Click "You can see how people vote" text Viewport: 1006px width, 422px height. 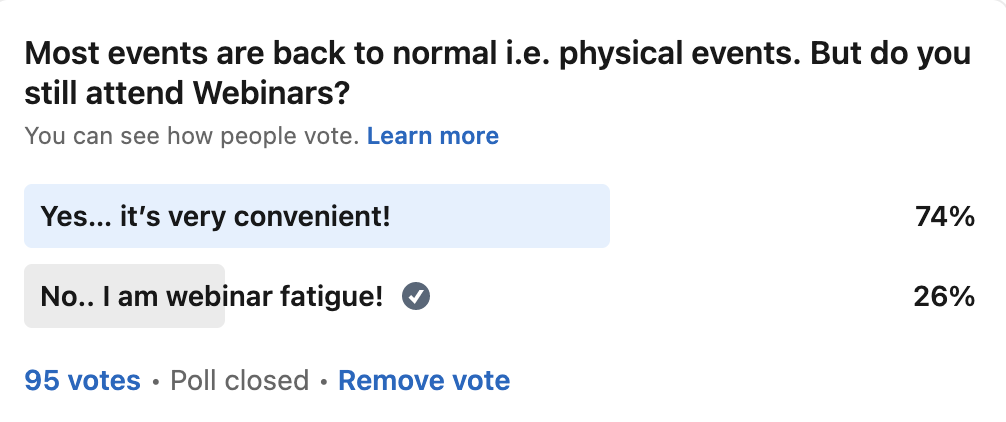[x=191, y=135]
